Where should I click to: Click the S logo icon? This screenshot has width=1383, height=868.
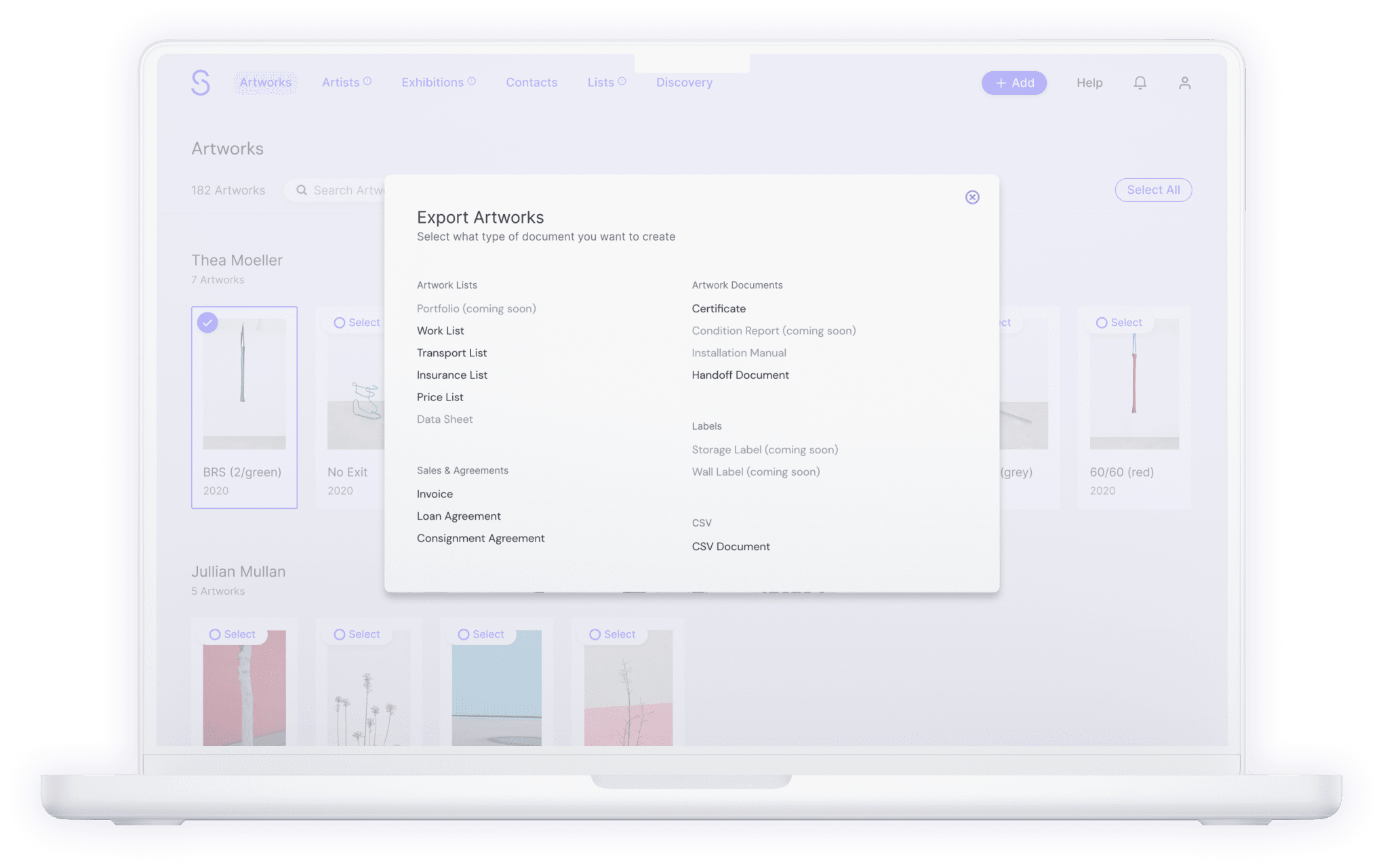coord(201,82)
